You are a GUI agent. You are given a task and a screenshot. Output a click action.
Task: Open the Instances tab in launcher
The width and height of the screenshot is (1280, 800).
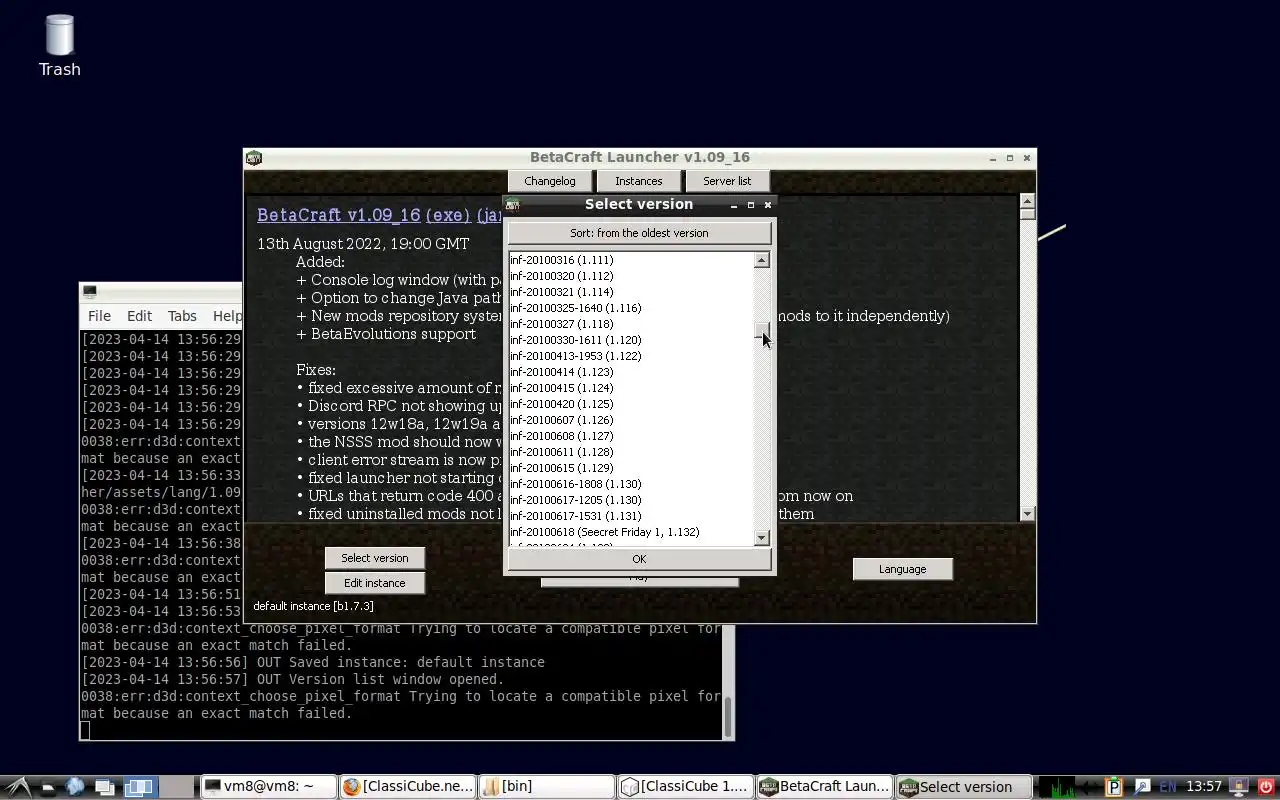click(x=639, y=181)
